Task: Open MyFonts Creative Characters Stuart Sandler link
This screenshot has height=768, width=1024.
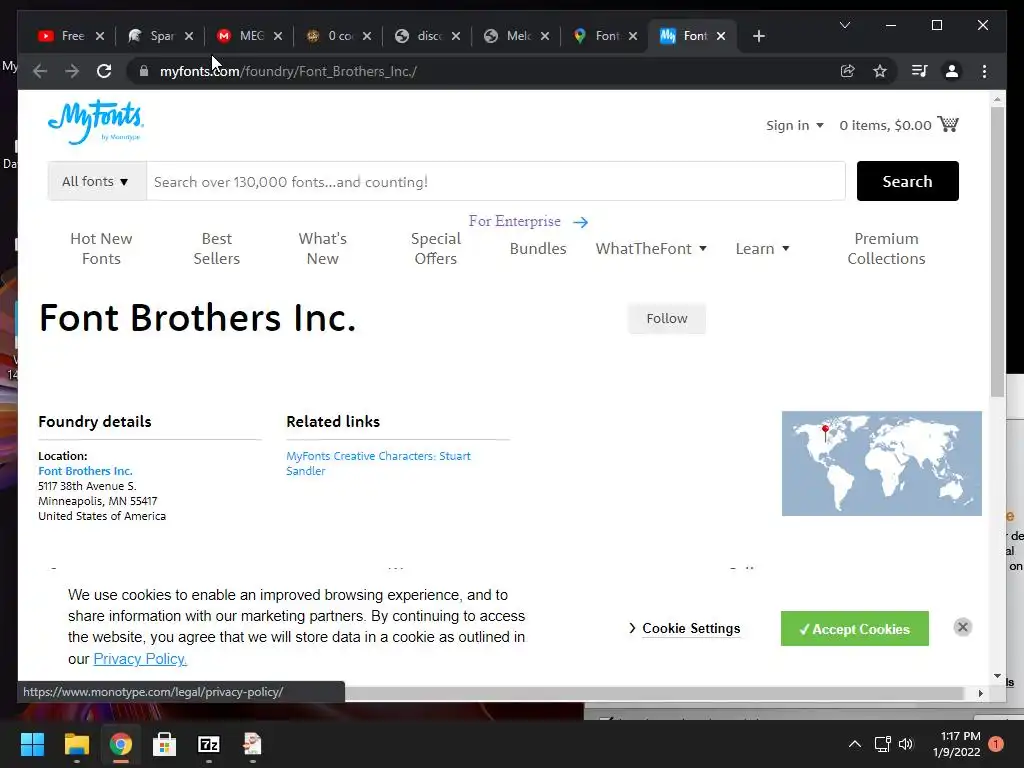Action: point(378,463)
